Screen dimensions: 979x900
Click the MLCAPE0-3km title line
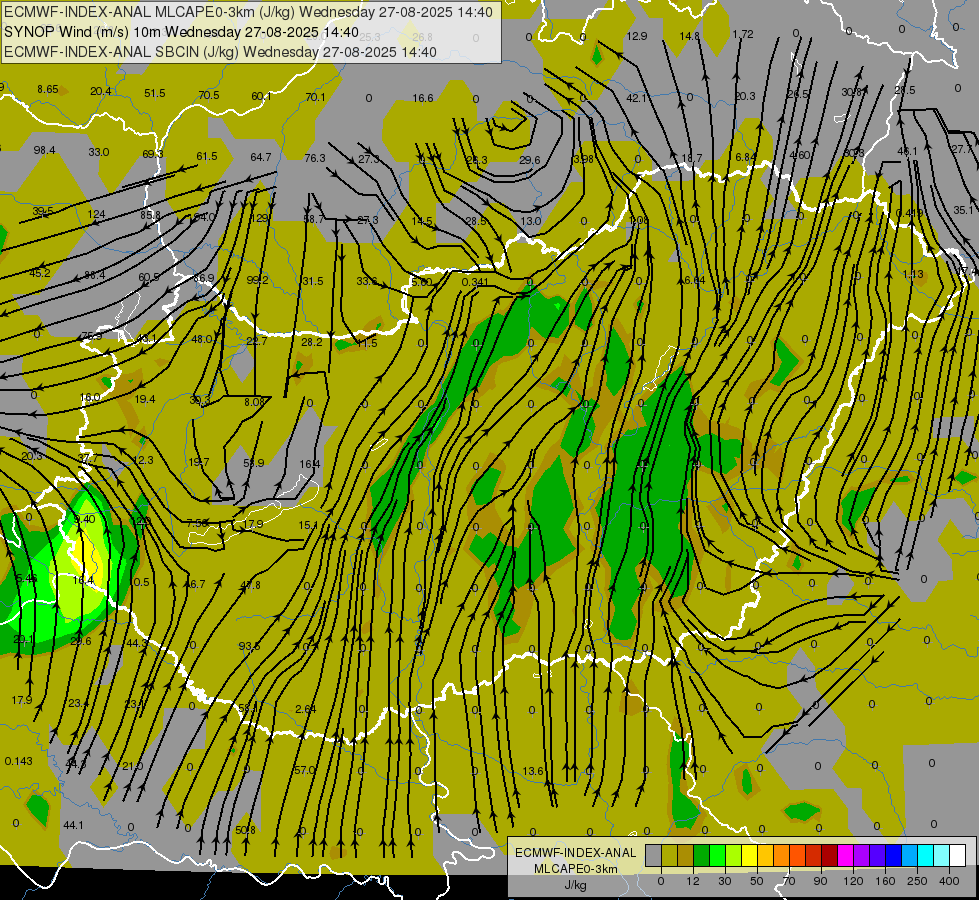(x=248, y=12)
